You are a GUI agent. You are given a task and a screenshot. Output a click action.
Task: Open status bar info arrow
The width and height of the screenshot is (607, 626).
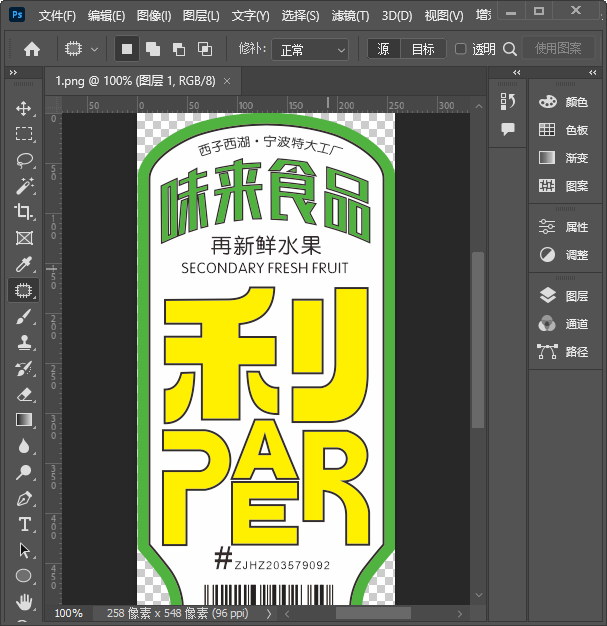point(269,613)
